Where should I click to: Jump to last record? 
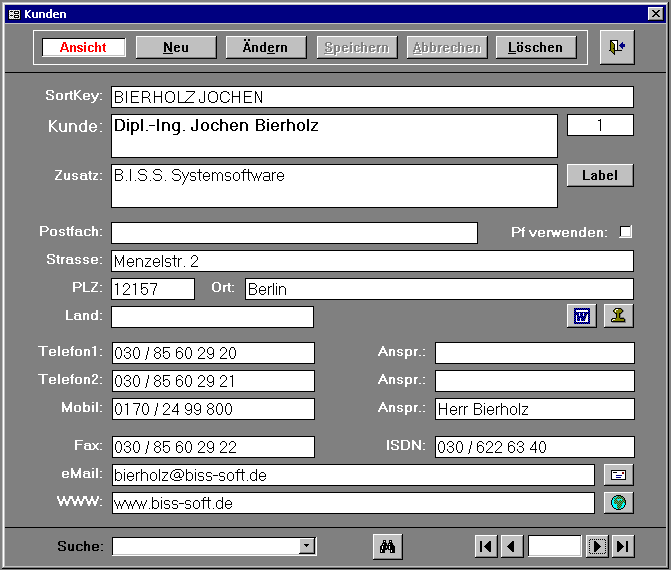click(x=623, y=546)
